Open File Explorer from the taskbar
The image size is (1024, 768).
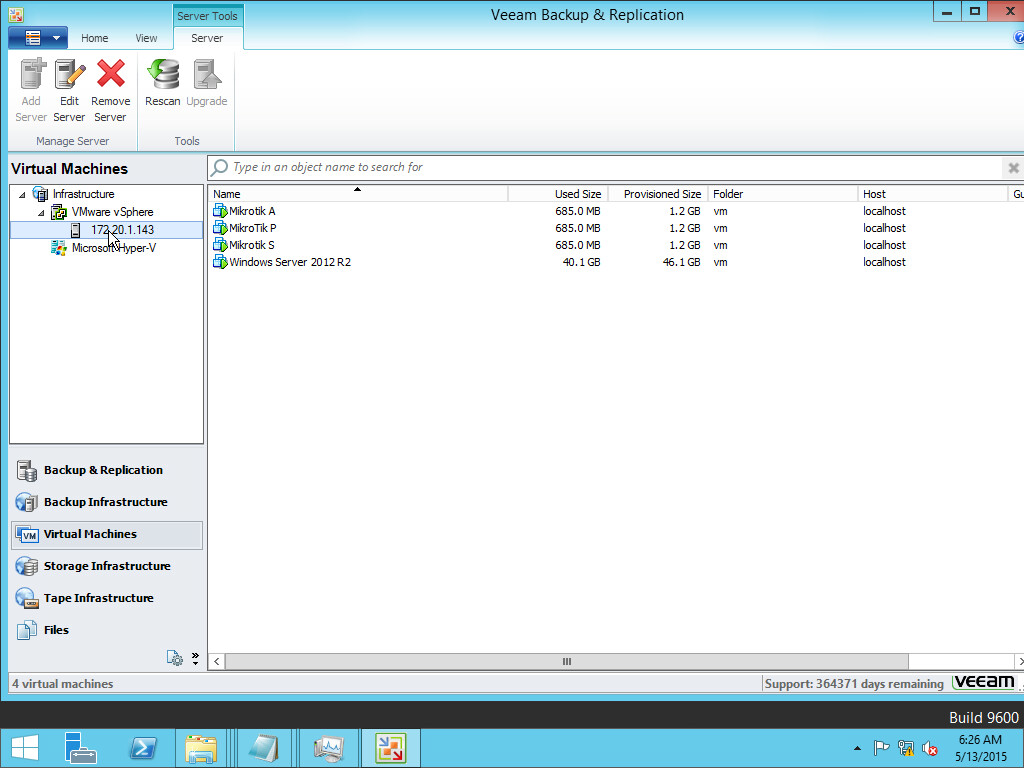[x=201, y=748]
